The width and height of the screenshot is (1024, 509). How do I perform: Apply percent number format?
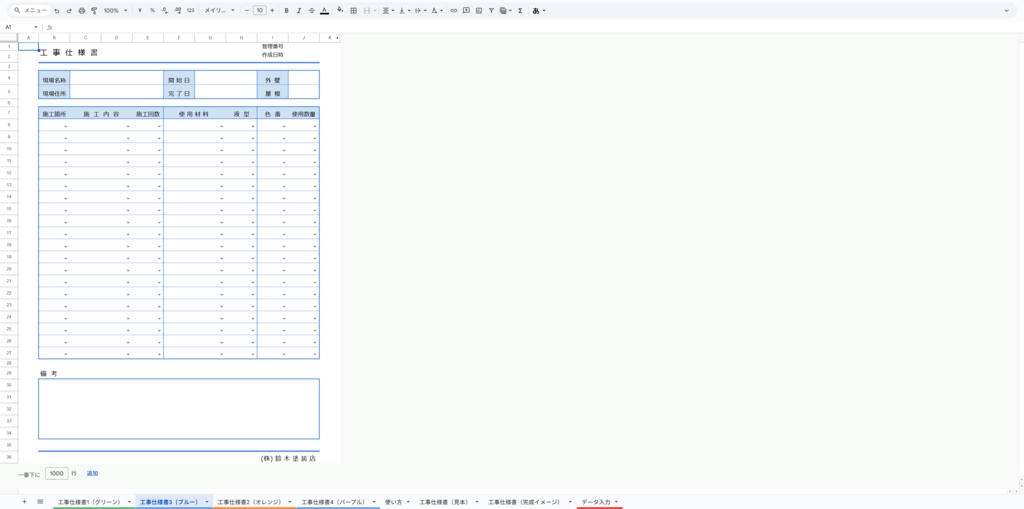152,10
